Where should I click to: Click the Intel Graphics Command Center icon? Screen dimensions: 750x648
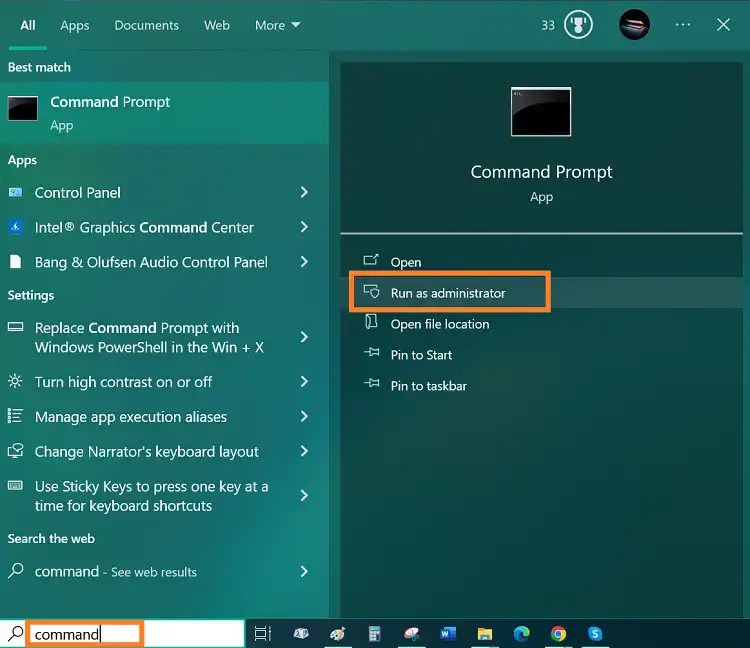click(15, 227)
